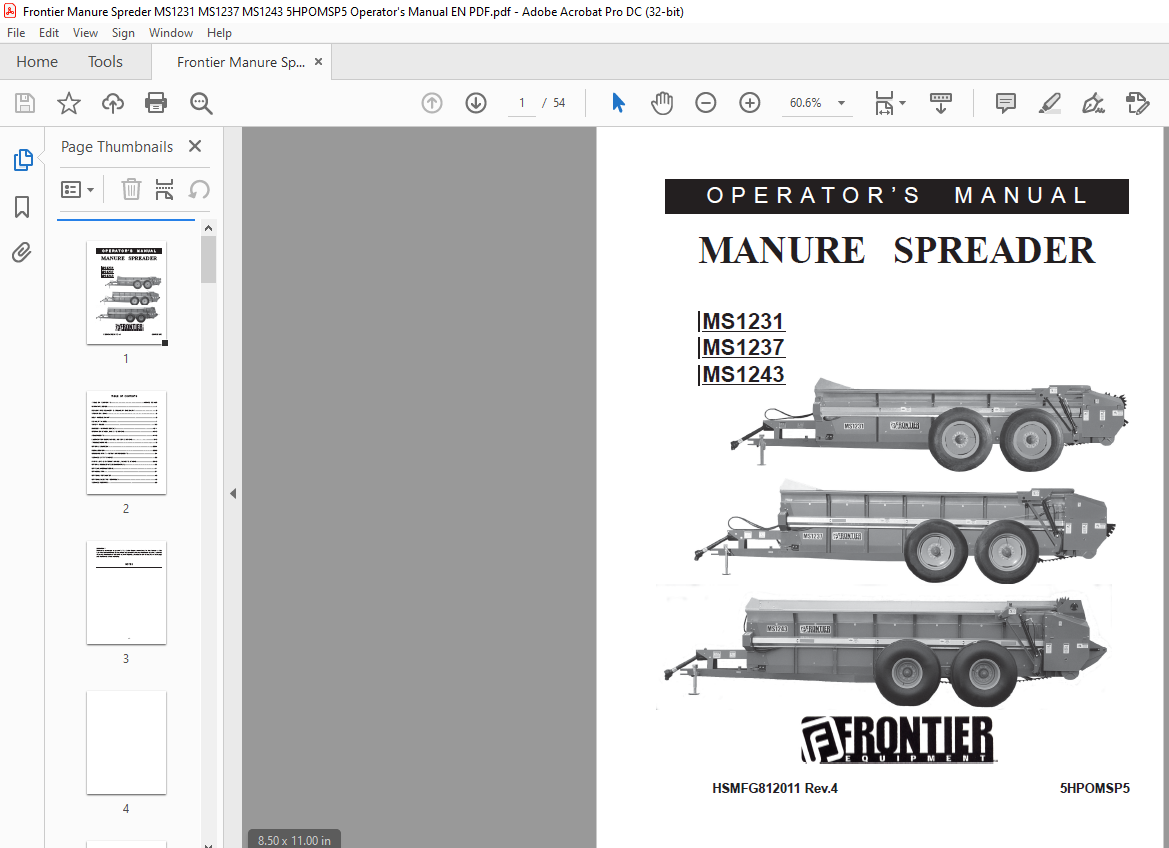
Task: Click the read mode keyboard-arrow icon
Action: 941,103
